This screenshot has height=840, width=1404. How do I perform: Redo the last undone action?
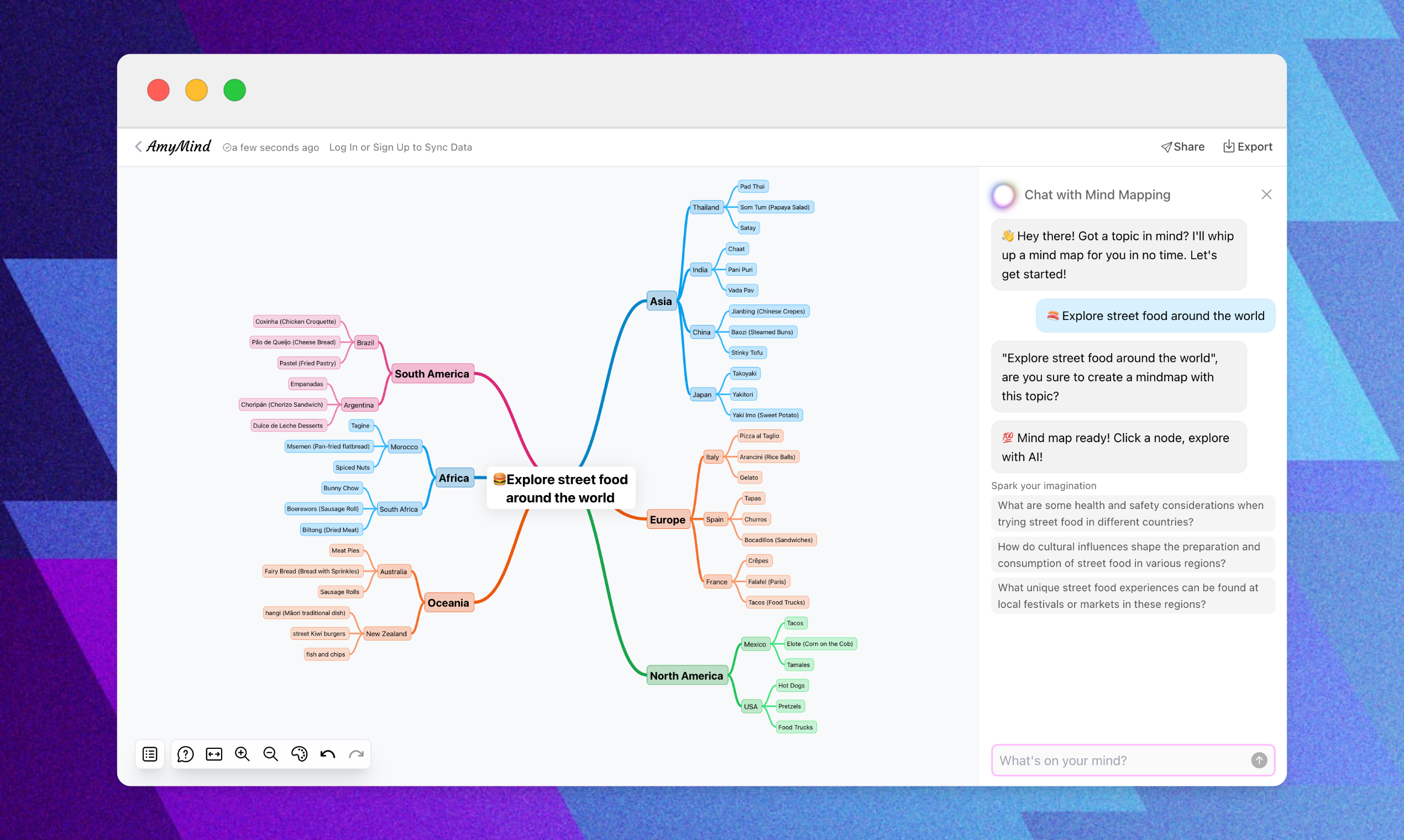pyautogui.click(x=356, y=754)
